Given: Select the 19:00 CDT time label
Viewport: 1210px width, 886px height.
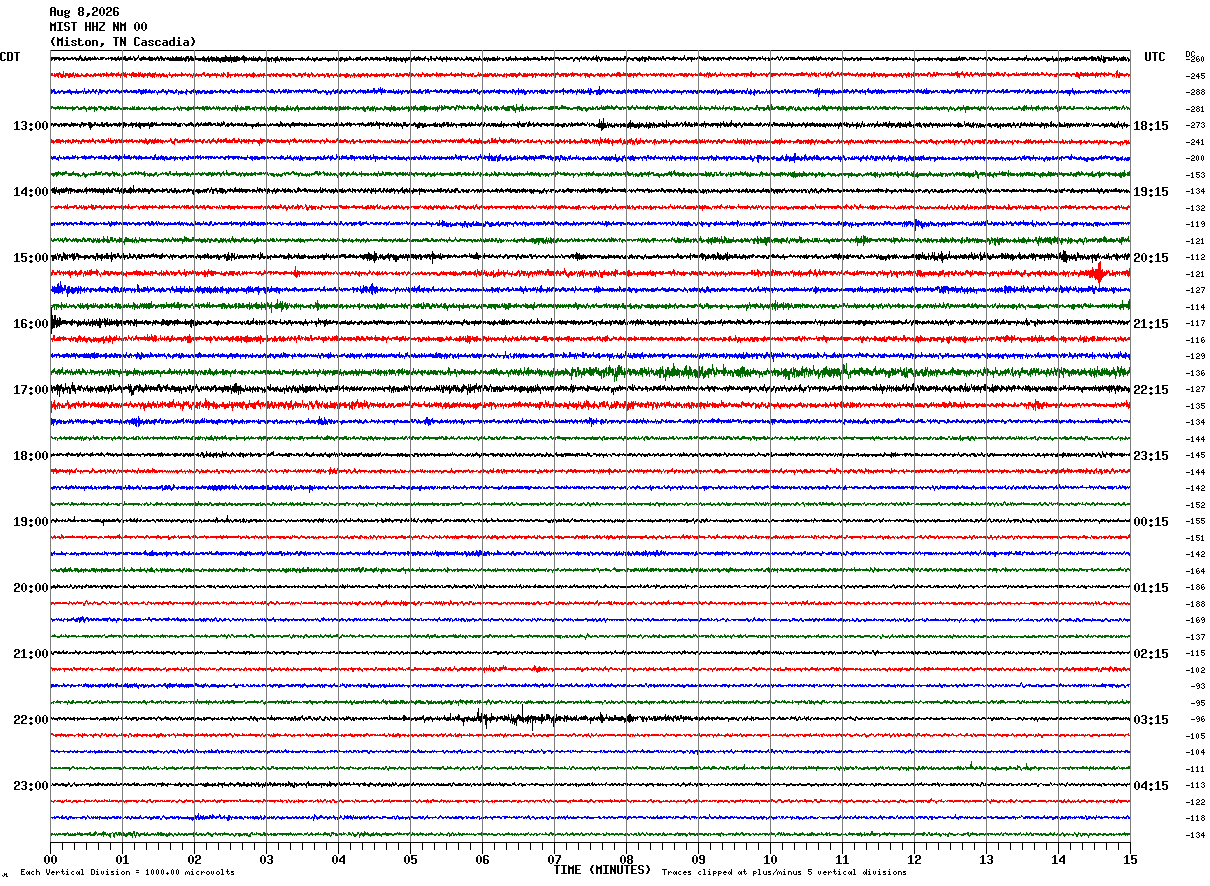Looking at the screenshot, I should coord(31,521).
